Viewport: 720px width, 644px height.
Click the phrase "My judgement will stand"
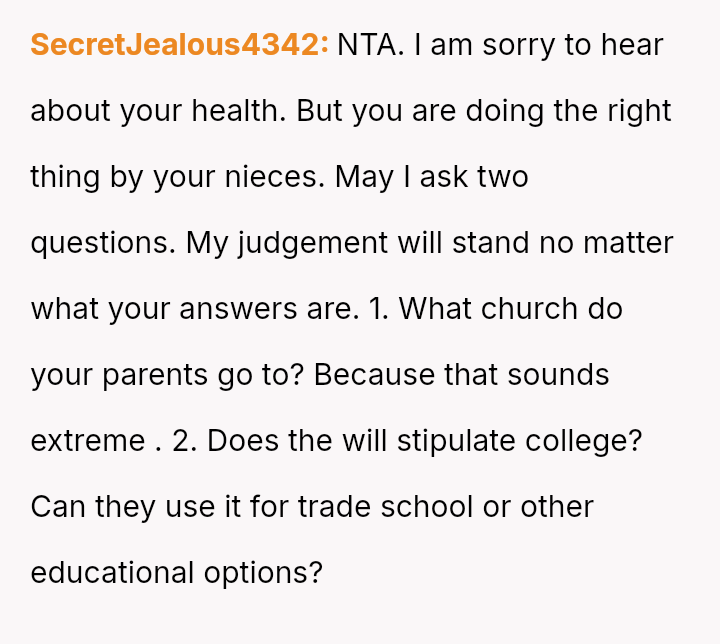[x=358, y=243]
